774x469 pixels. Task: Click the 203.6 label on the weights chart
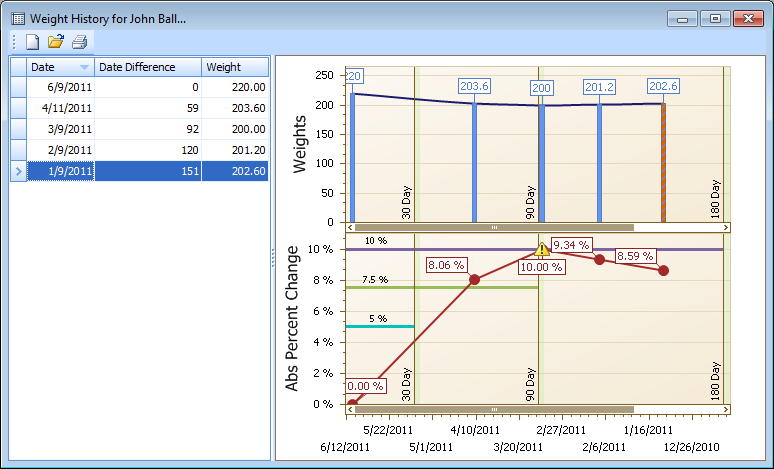tap(474, 86)
